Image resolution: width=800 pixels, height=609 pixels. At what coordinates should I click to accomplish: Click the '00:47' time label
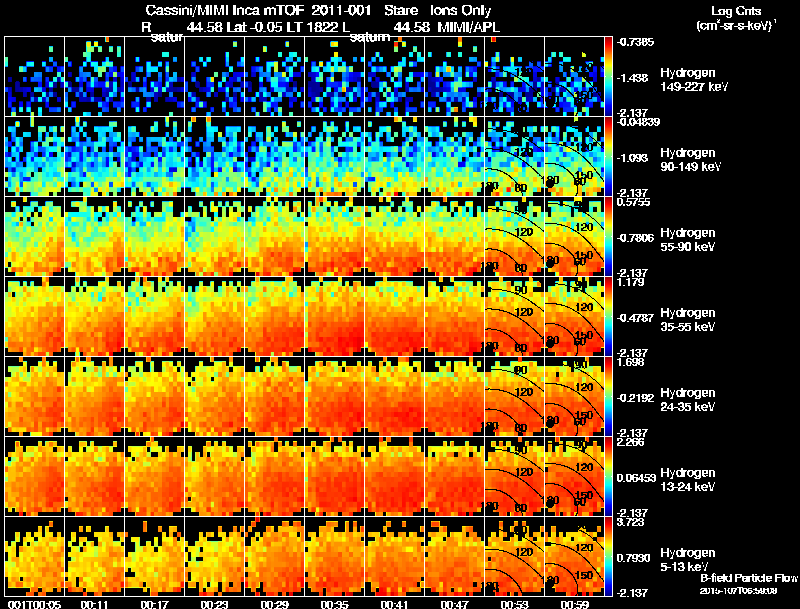pyautogui.click(x=454, y=604)
